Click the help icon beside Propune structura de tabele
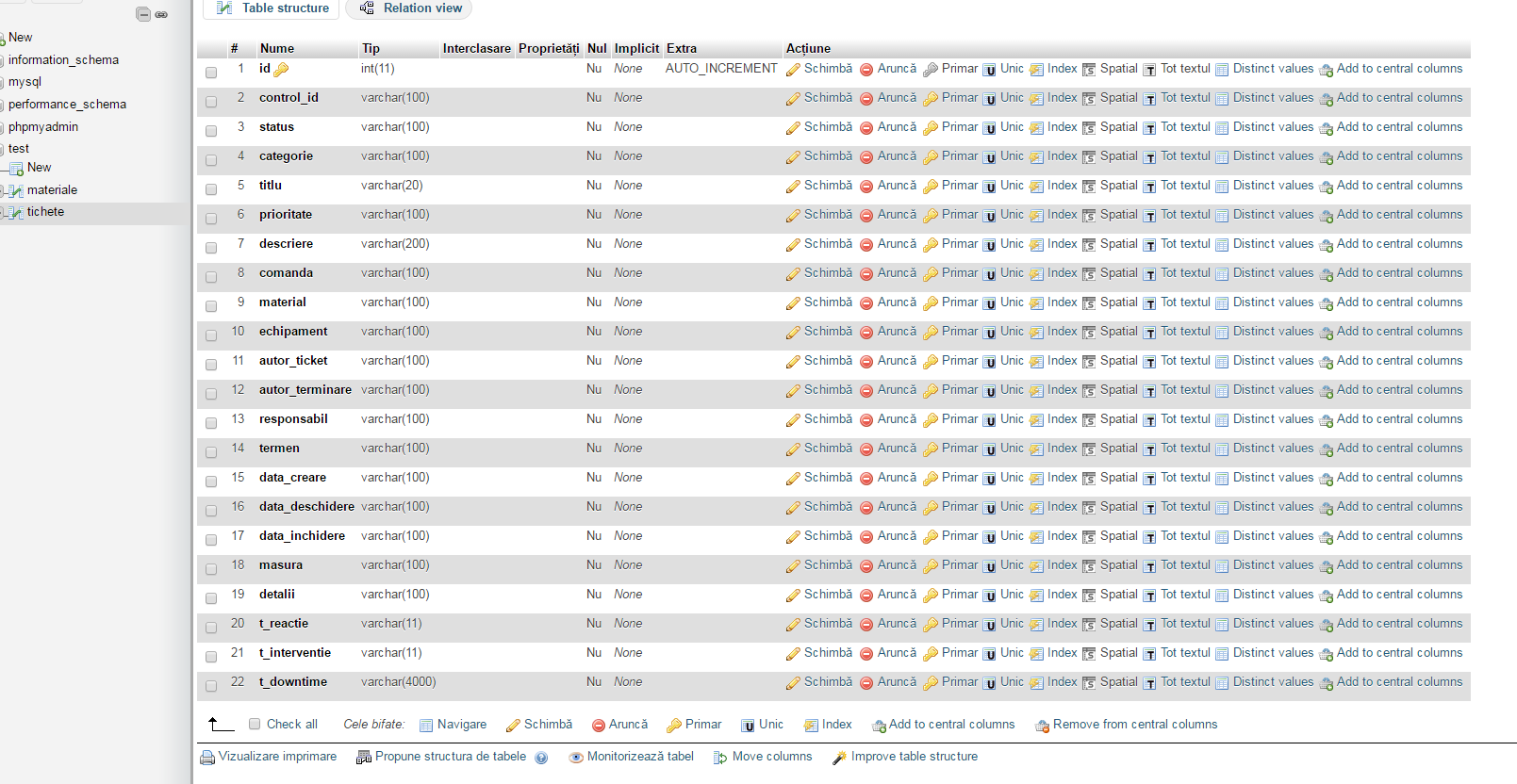 [541, 758]
